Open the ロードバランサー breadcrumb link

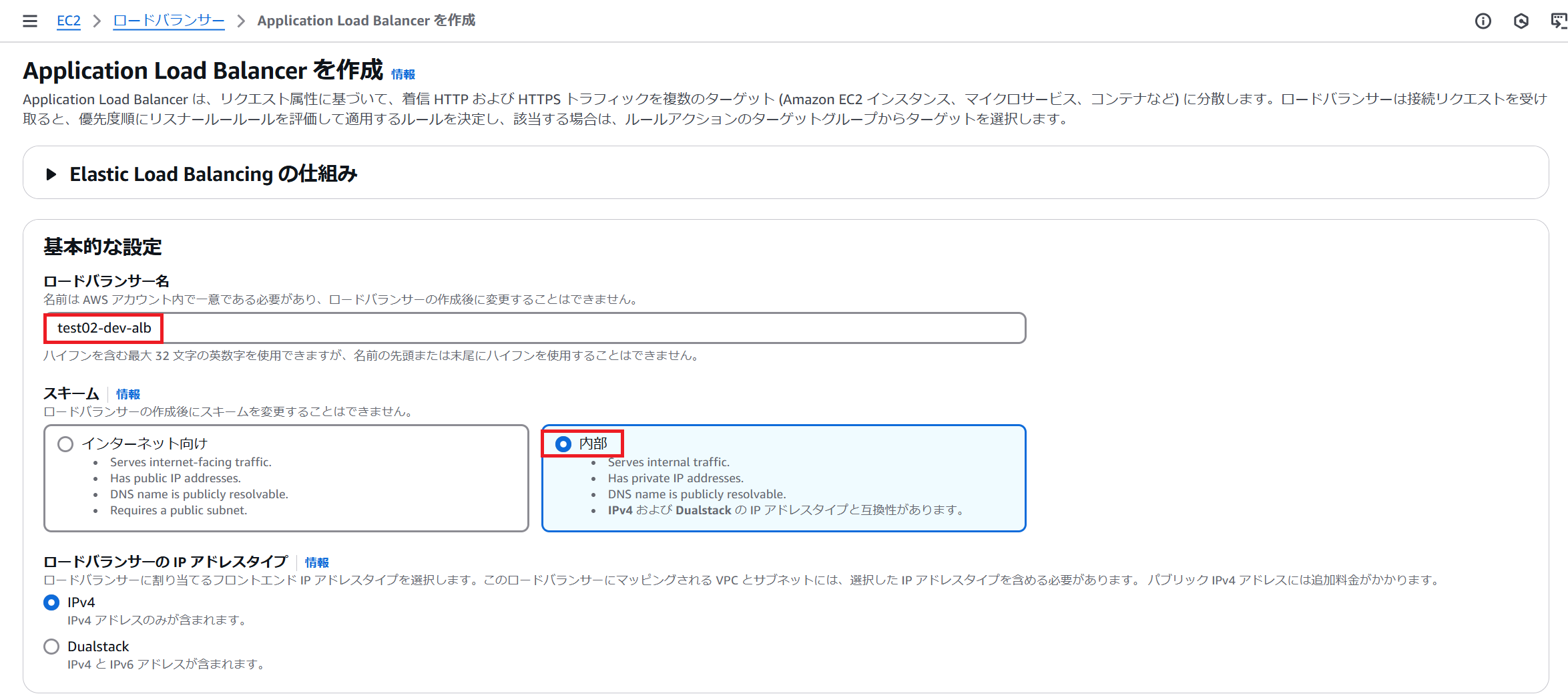(x=168, y=21)
